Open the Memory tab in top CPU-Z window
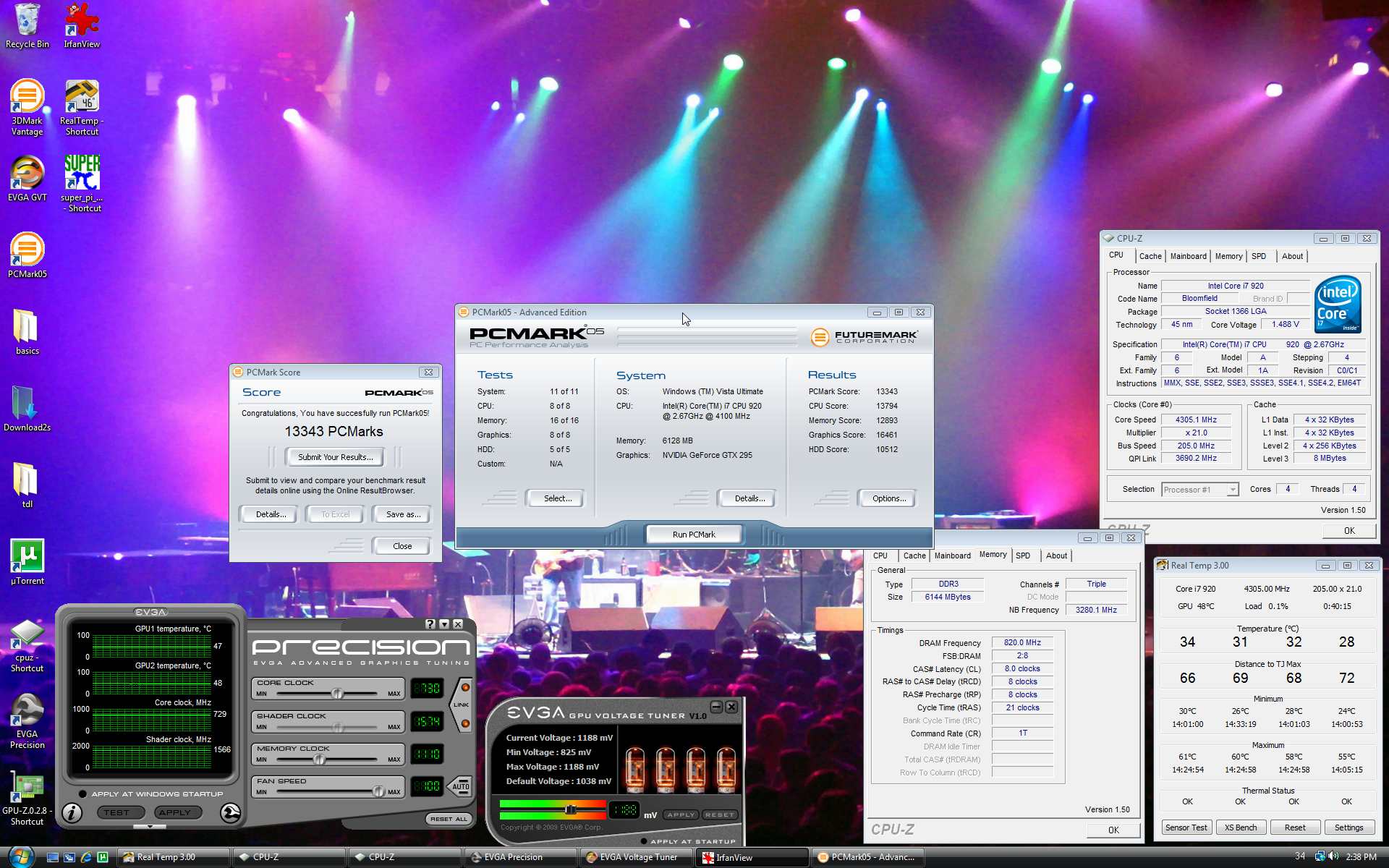 1228,256
